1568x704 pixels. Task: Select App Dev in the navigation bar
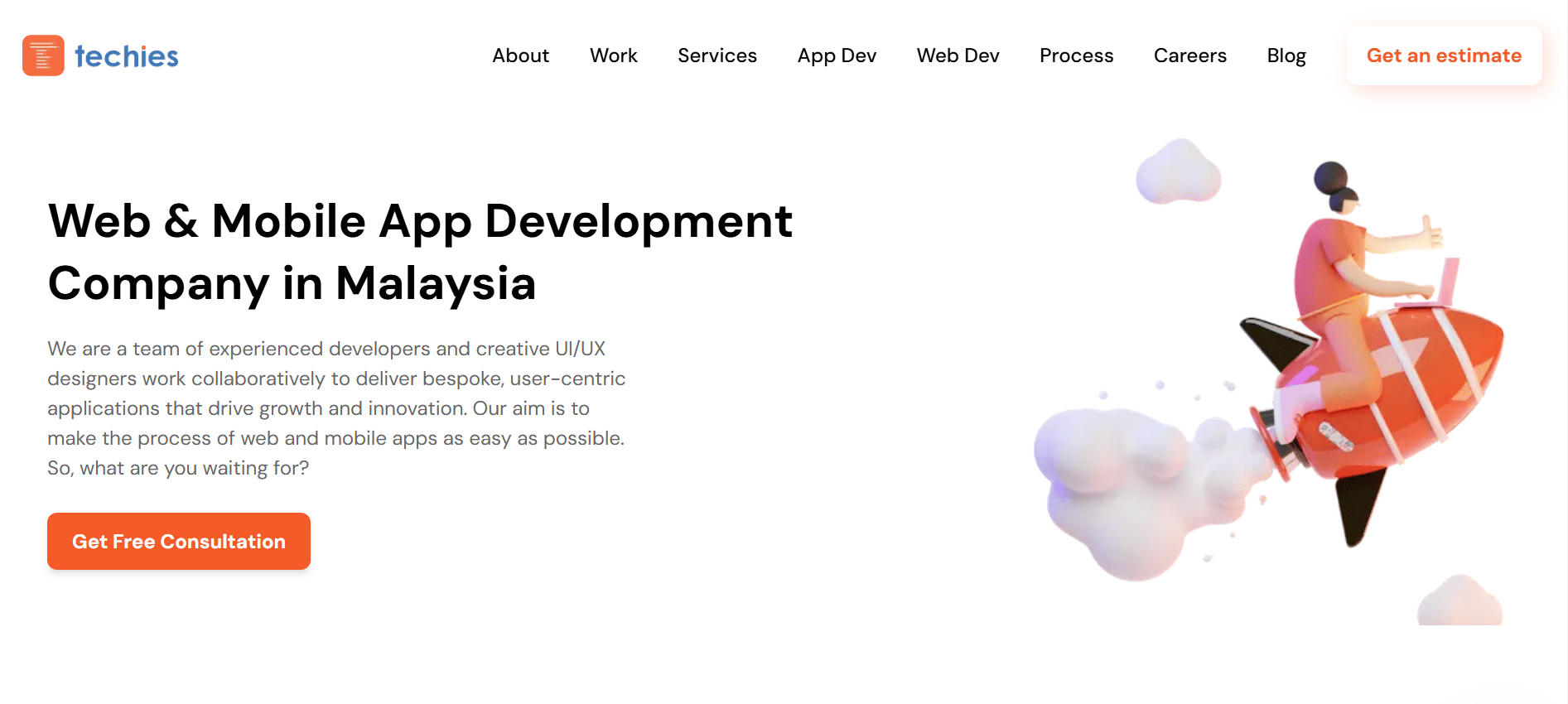pyautogui.click(x=836, y=55)
